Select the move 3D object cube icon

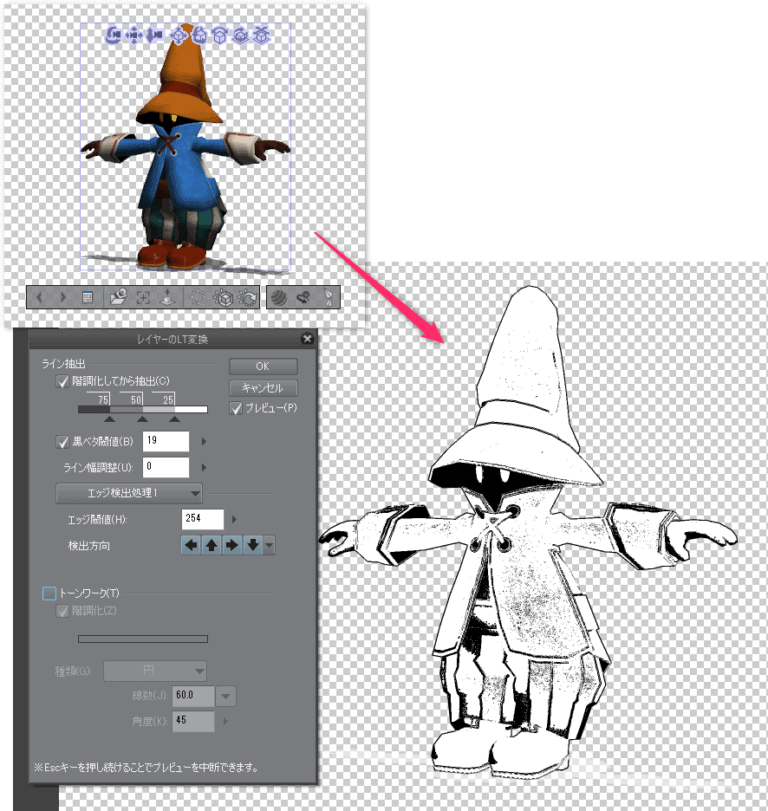179,35
